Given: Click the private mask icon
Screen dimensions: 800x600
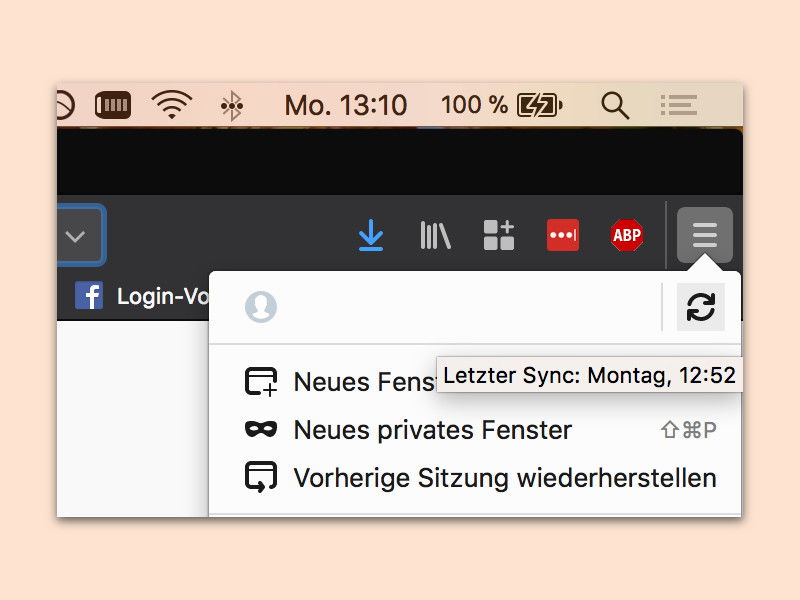Looking at the screenshot, I should tap(261, 430).
